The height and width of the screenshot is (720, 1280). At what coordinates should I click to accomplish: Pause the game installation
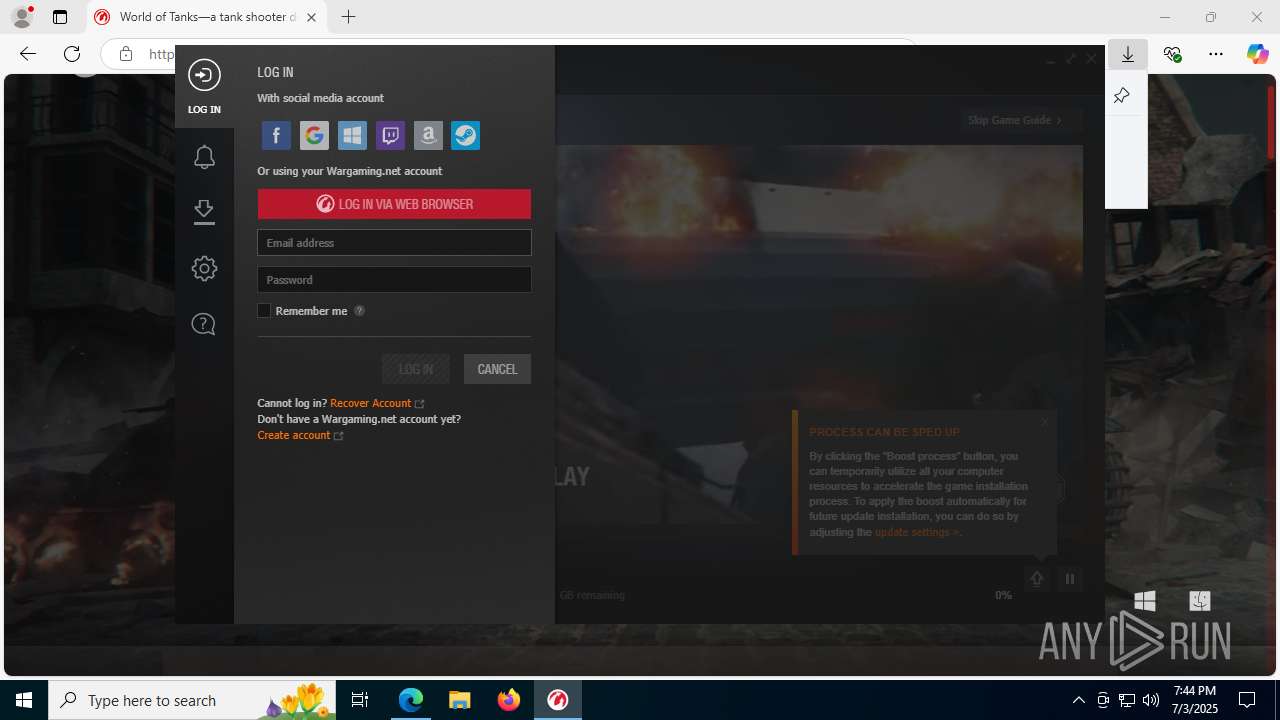tap(1070, 579)
